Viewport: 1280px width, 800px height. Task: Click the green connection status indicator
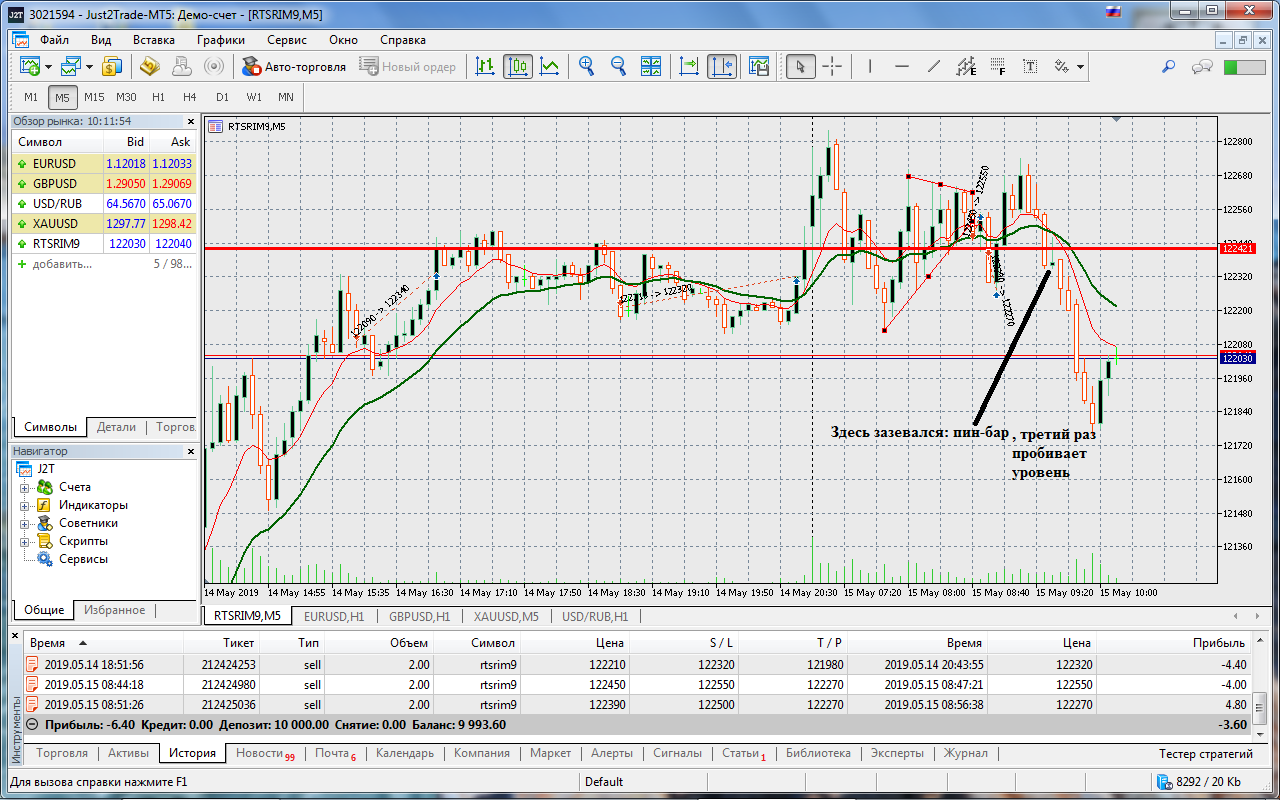[x=1245, y=67]
